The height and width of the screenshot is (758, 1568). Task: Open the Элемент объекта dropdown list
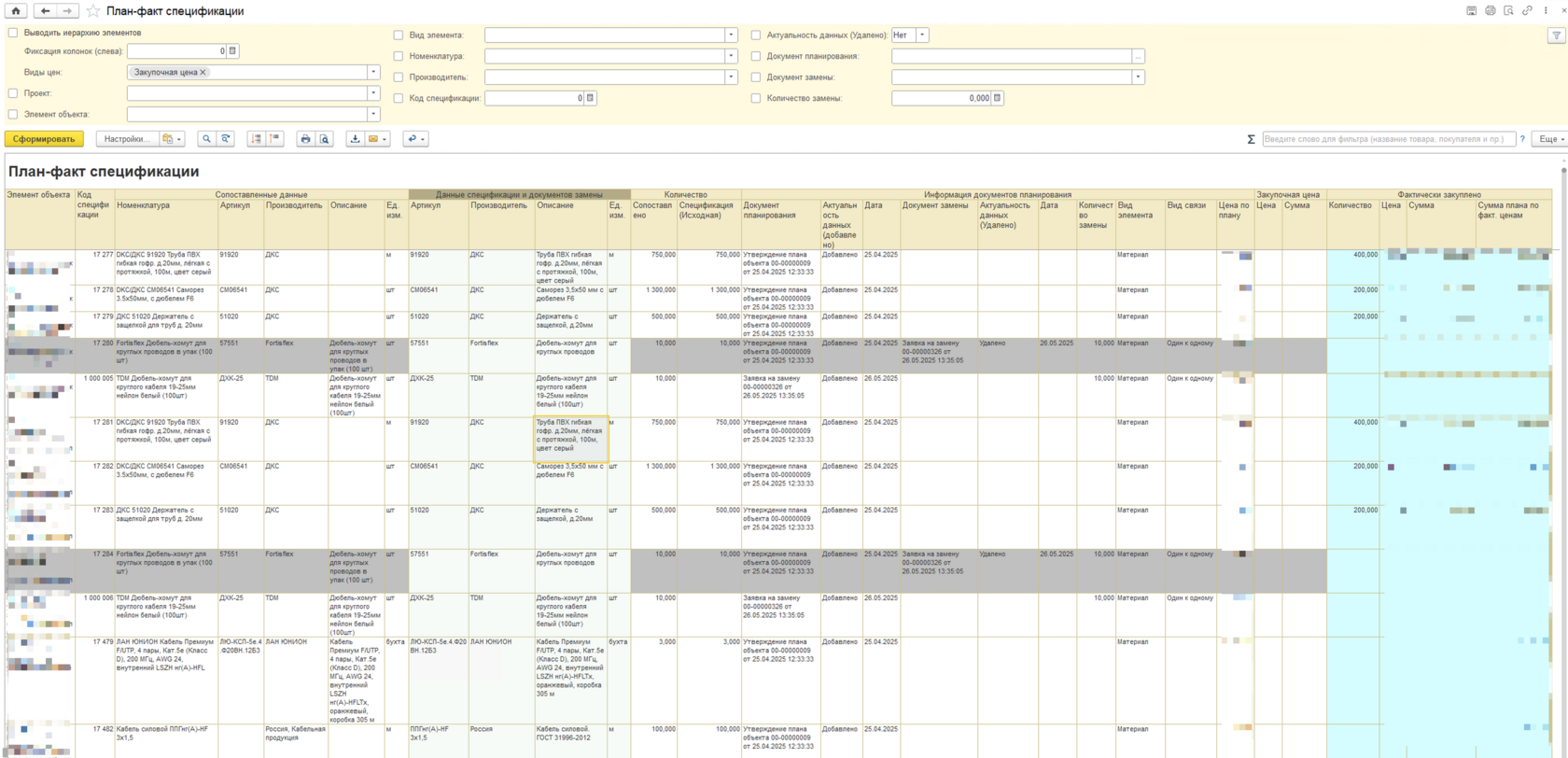pos(373,115)
